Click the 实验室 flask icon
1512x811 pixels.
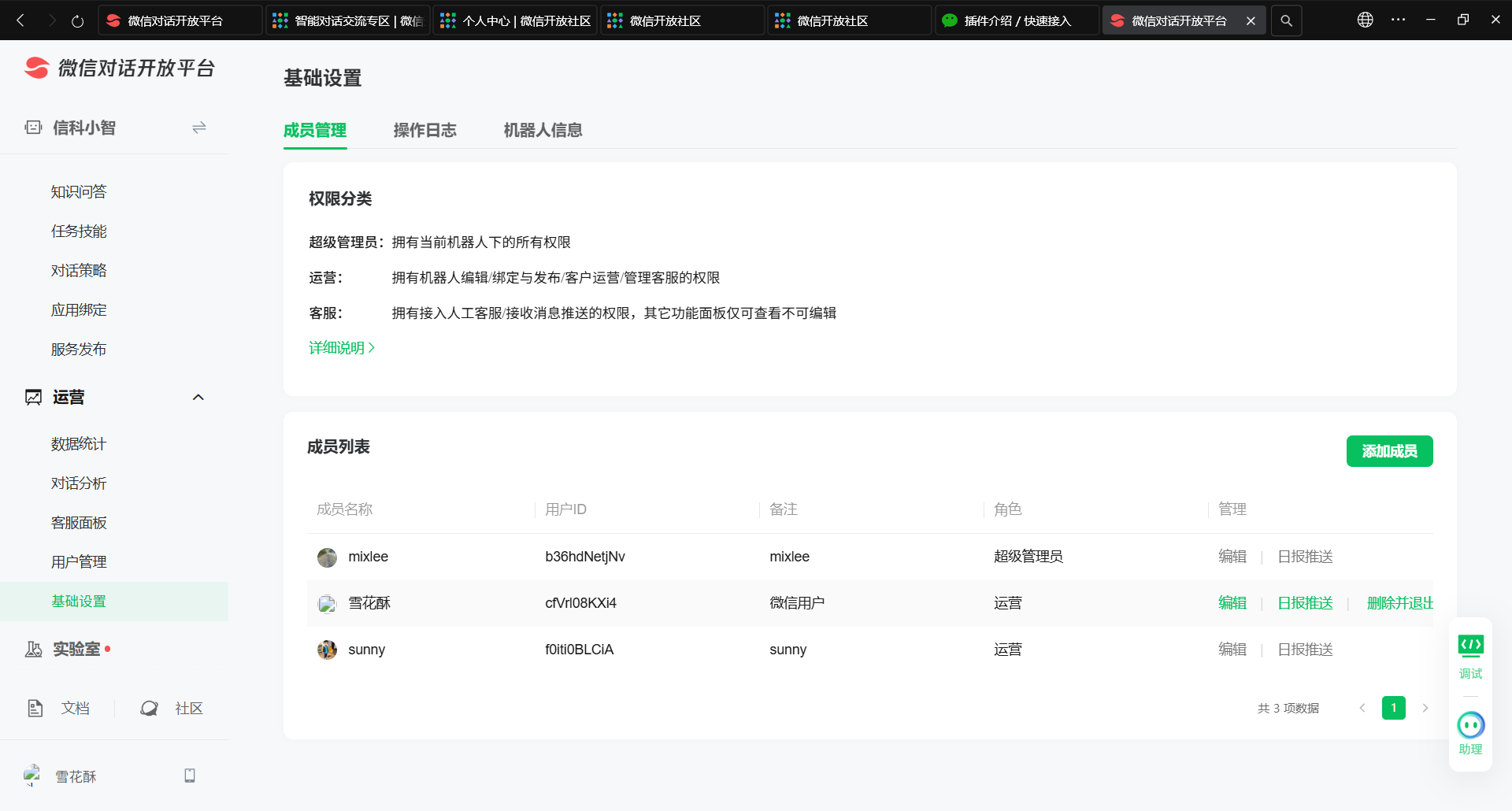tap(33, 650)
